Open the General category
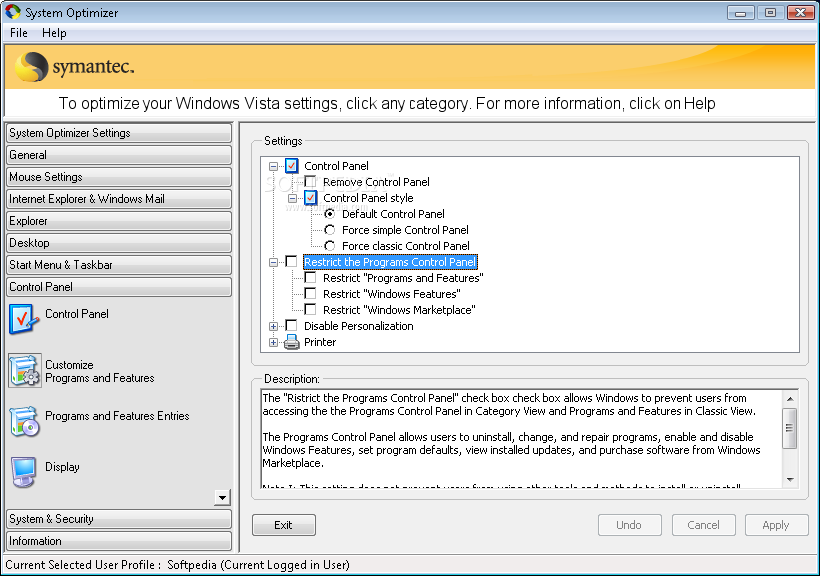 tap(119, 155)
